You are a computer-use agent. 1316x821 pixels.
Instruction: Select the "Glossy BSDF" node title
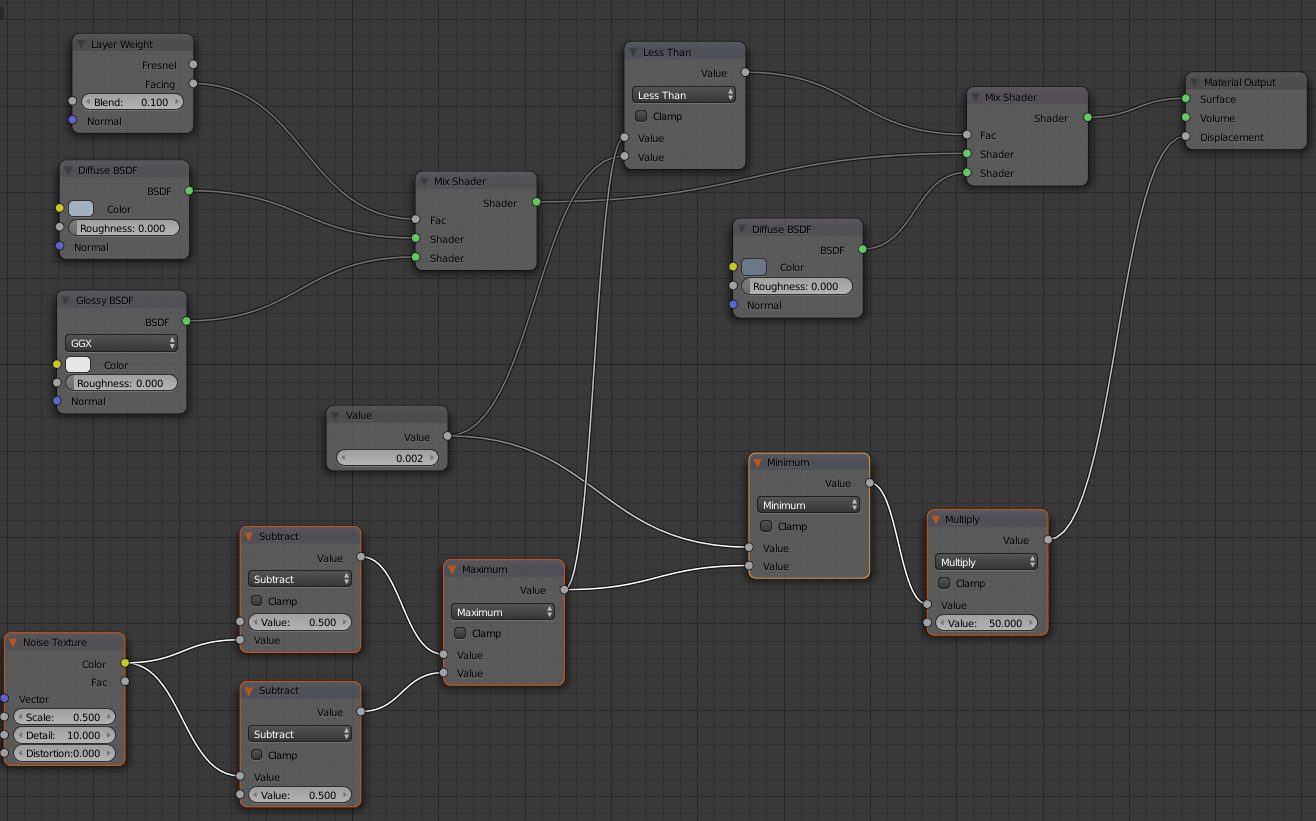(104, 300)
